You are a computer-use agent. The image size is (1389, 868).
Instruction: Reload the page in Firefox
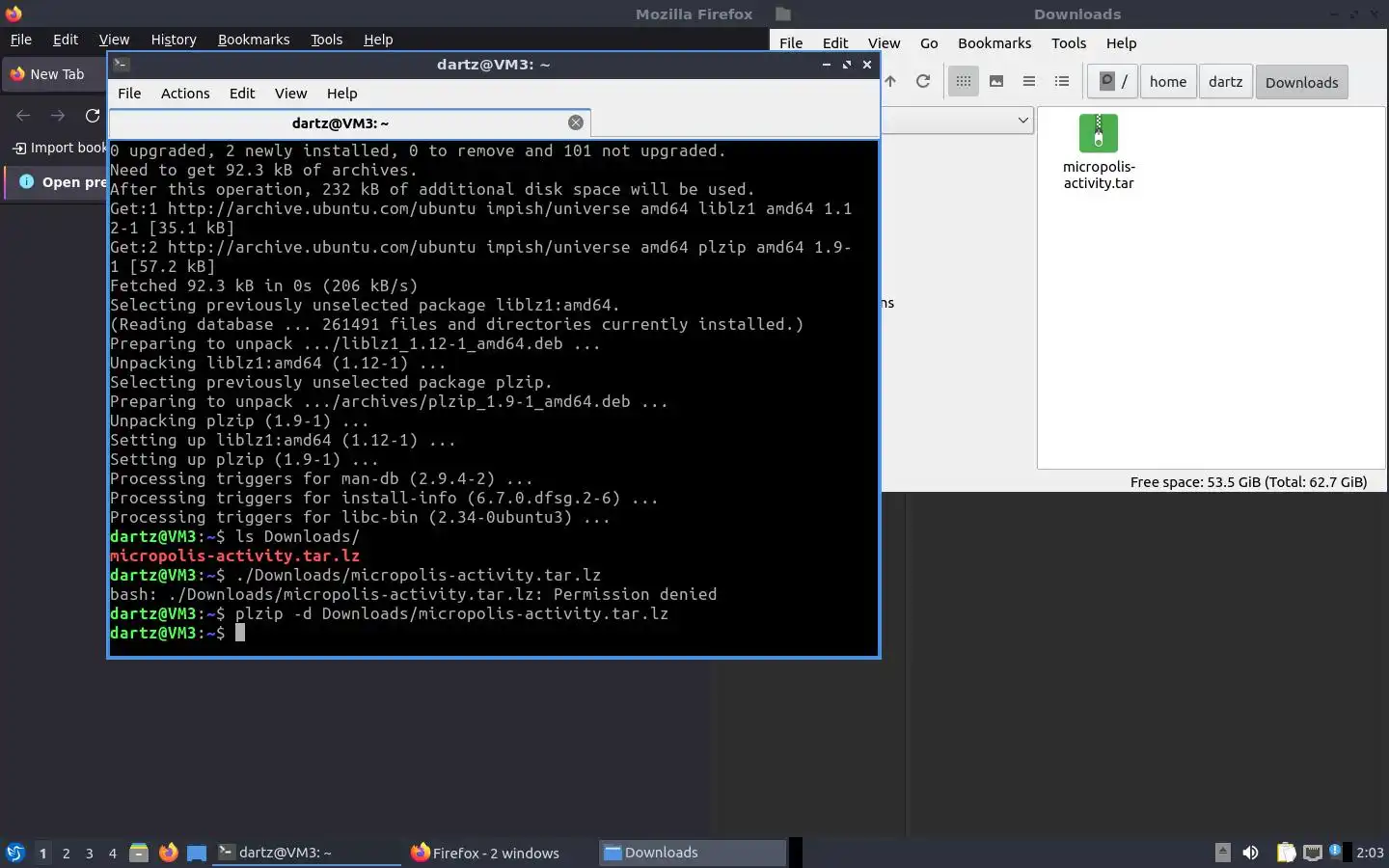(x=93, y=116)
